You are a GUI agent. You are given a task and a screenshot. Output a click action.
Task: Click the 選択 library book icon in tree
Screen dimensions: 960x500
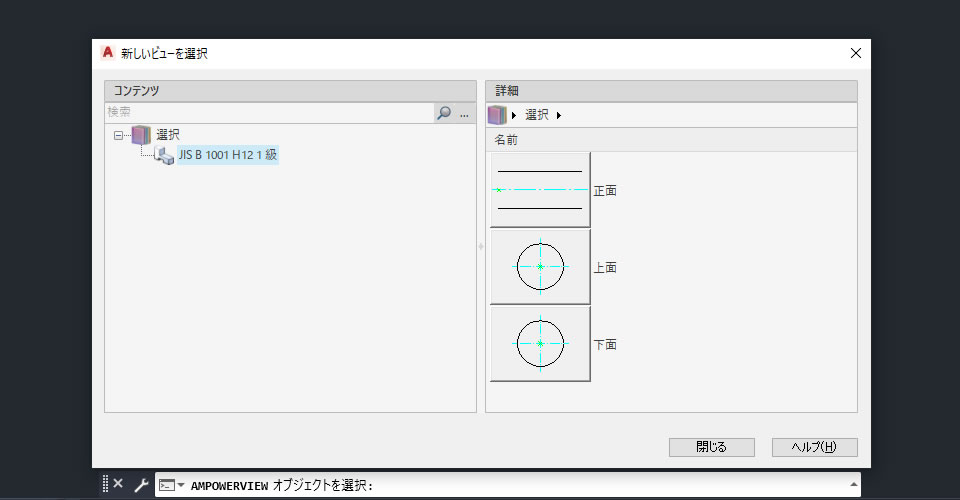point(141,135)
